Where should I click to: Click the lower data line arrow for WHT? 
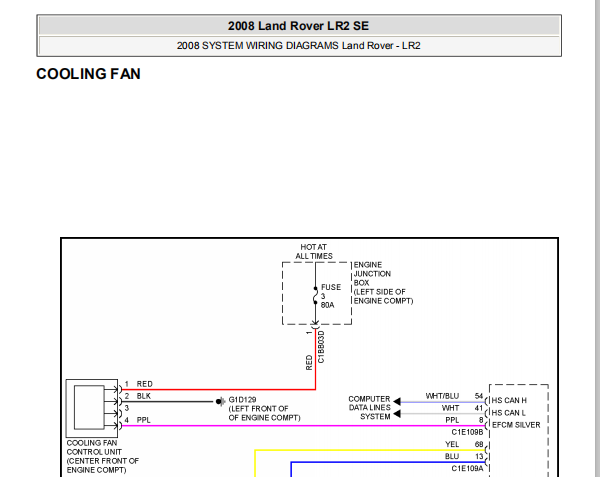(397, 414)
